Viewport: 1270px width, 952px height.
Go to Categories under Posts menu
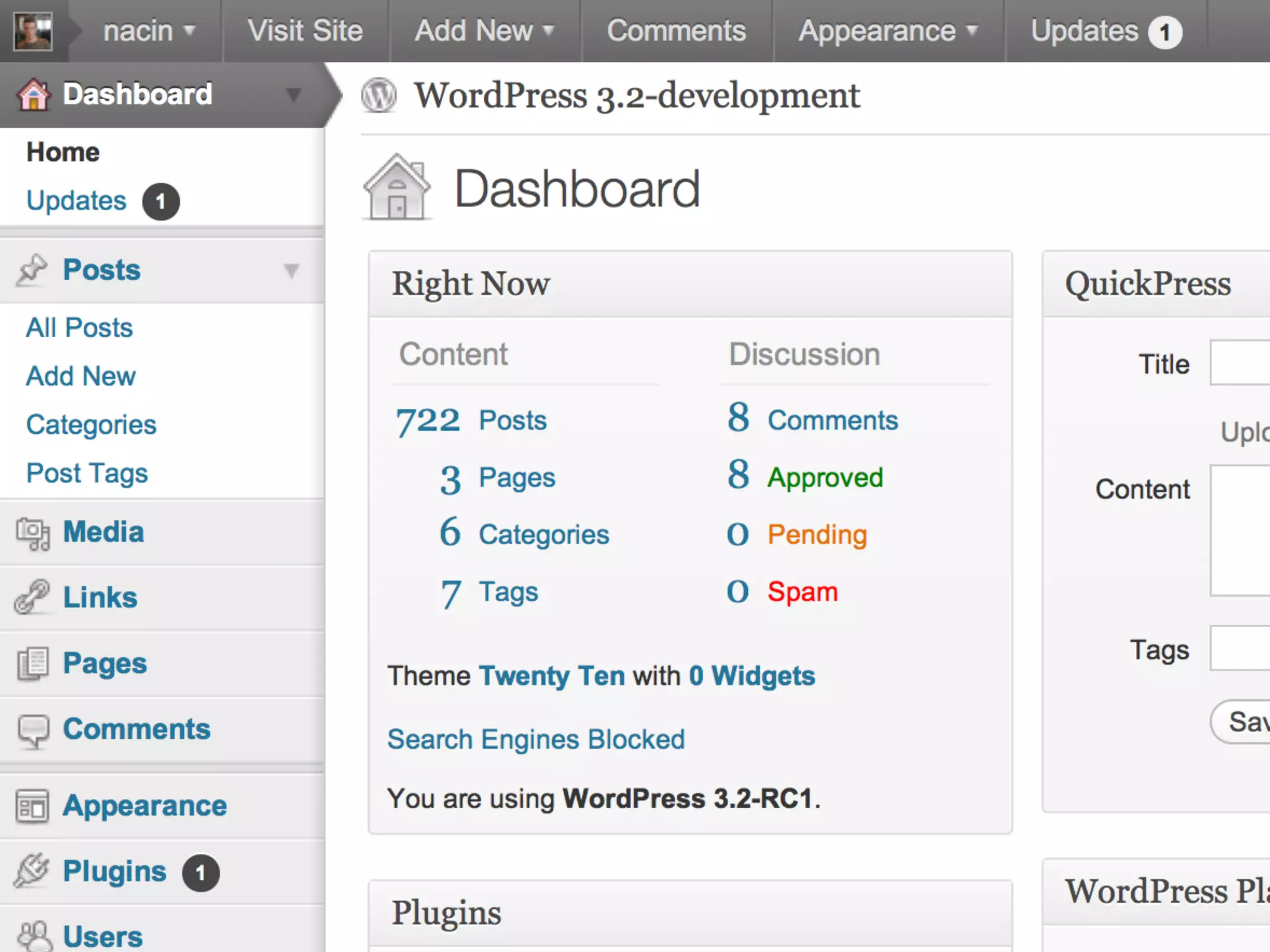point(91,425)
